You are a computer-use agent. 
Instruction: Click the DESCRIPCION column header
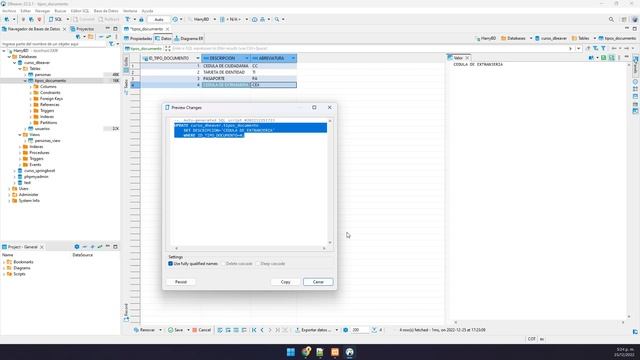click(x=225, y=58)
